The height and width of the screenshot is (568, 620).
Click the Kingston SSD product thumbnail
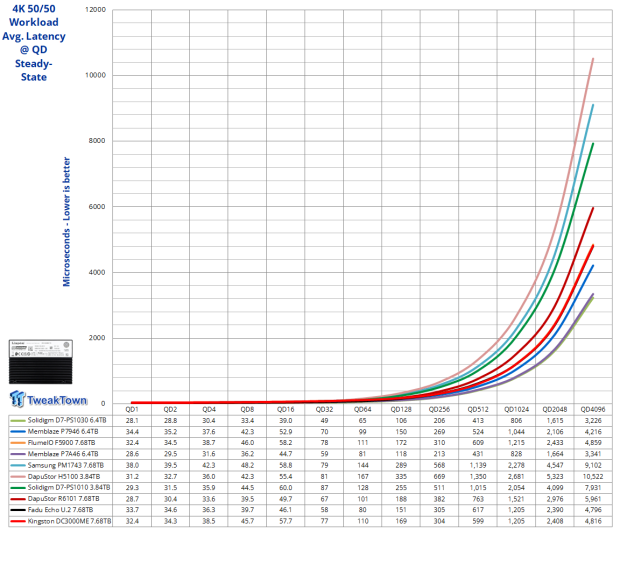(x=41, y=362)
